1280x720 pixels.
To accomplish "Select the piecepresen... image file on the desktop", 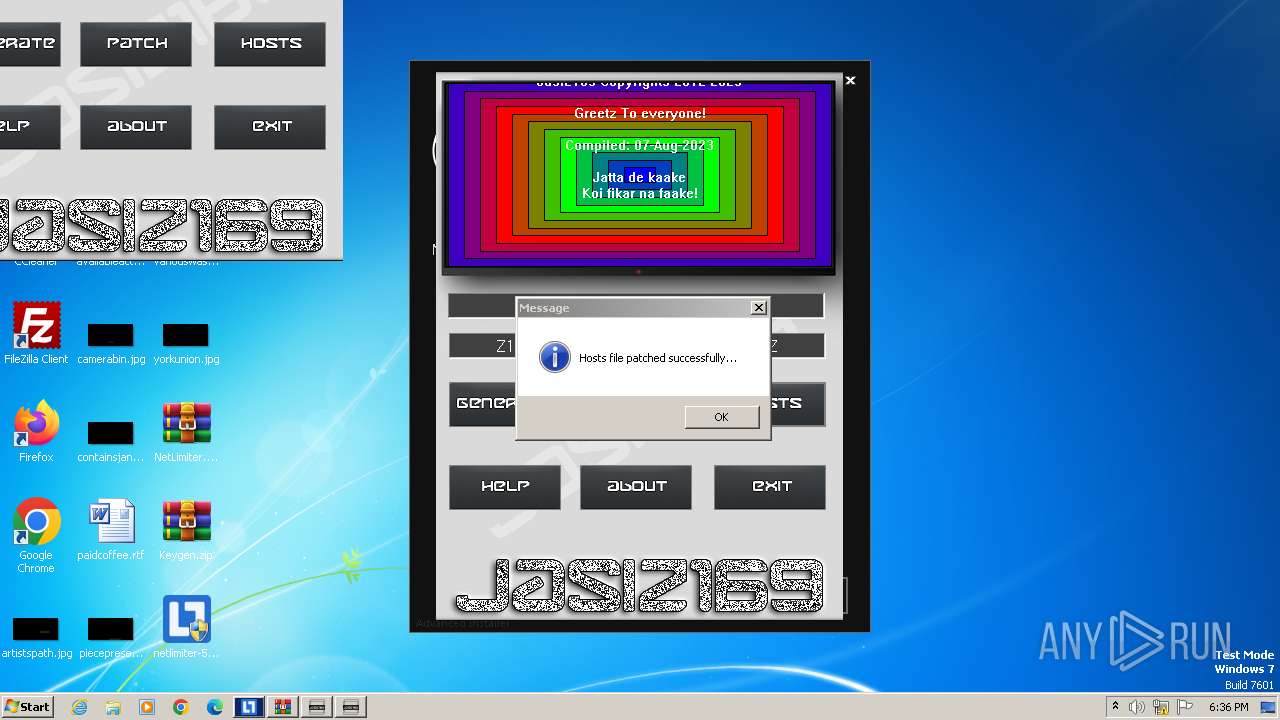I will click(111, 638).
